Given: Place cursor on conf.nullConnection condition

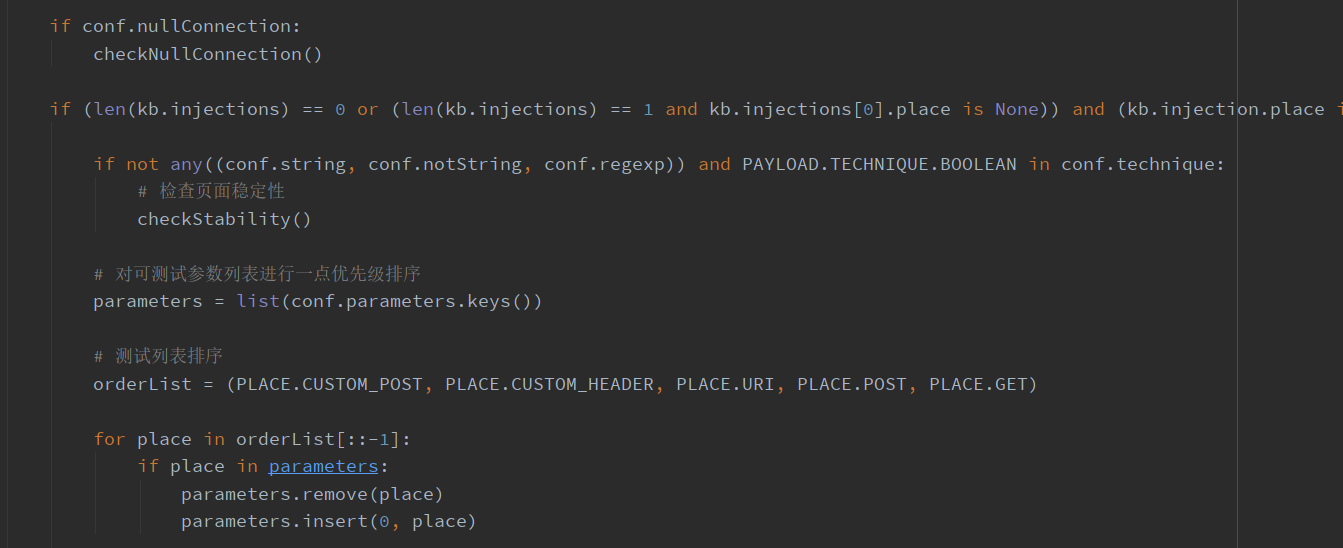Looking at the screenshot, I should tap(190, 26).
